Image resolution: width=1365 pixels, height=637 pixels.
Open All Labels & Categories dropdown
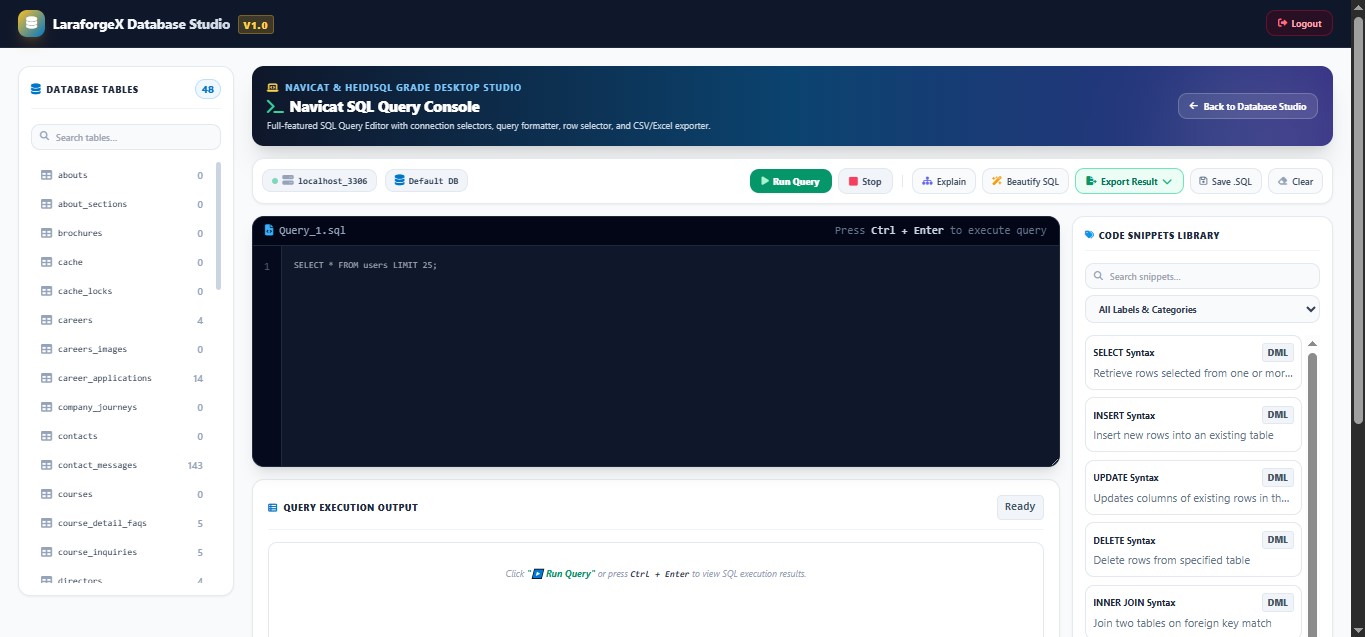tap(1202, 309)
